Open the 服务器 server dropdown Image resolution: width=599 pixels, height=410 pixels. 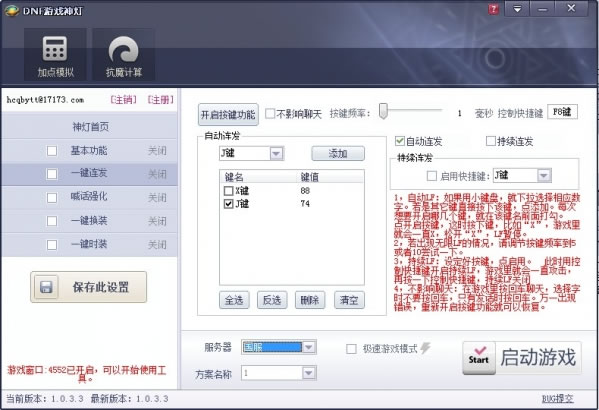tap(309, 347)
